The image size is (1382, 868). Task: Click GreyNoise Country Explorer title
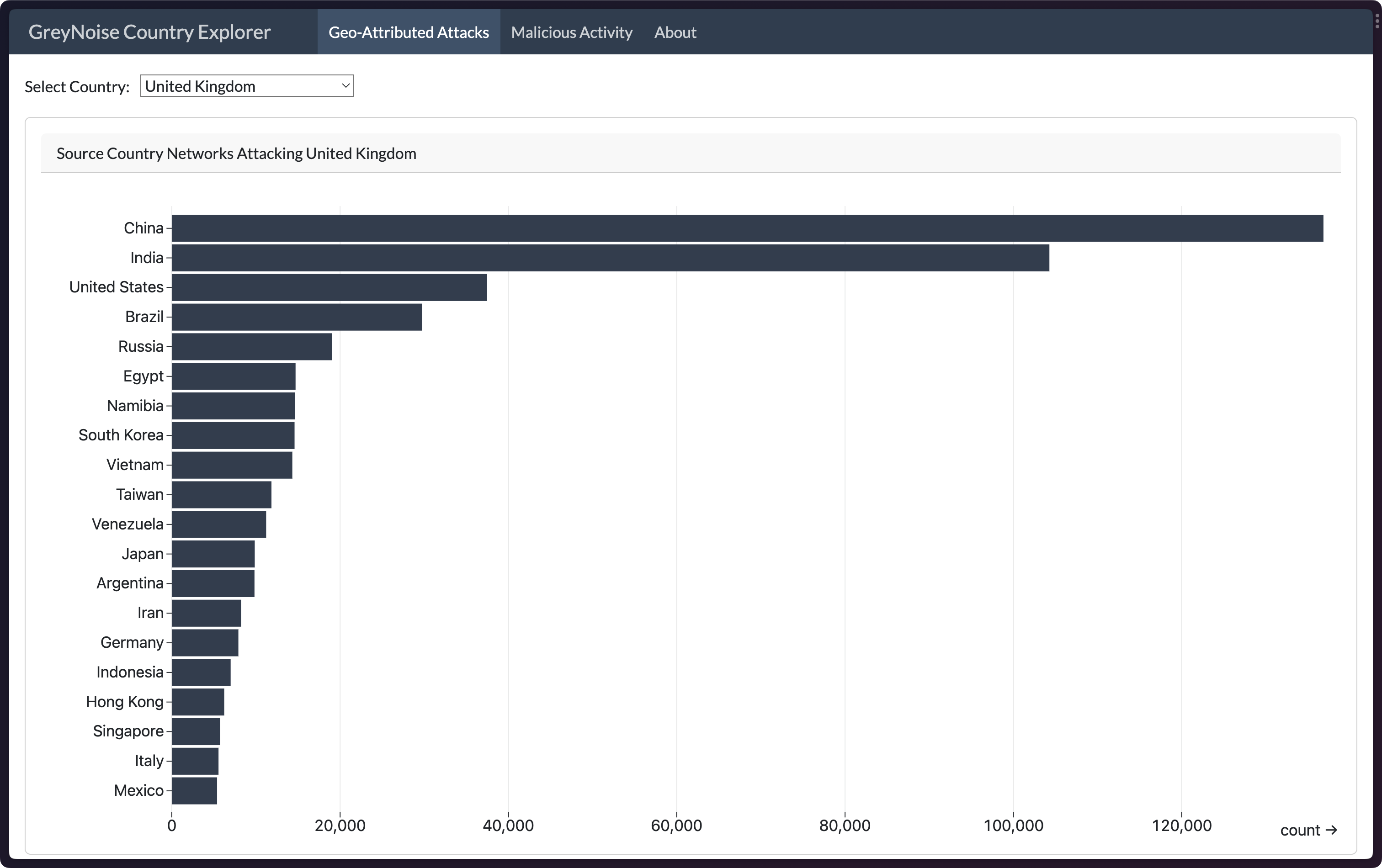[x=149, y=32]
